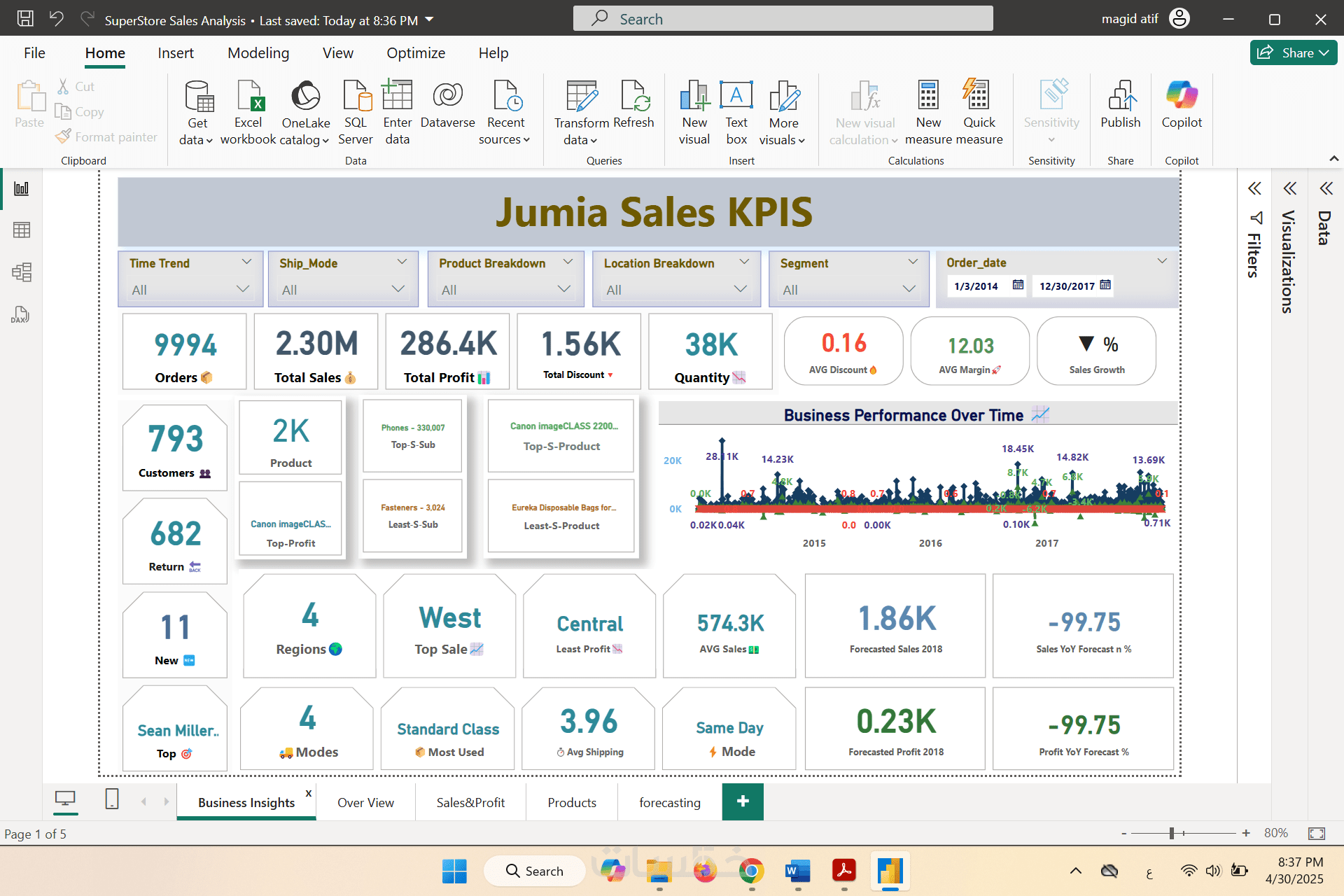Refresh the report data
The image size is (1344, 896).
(633, 105)
